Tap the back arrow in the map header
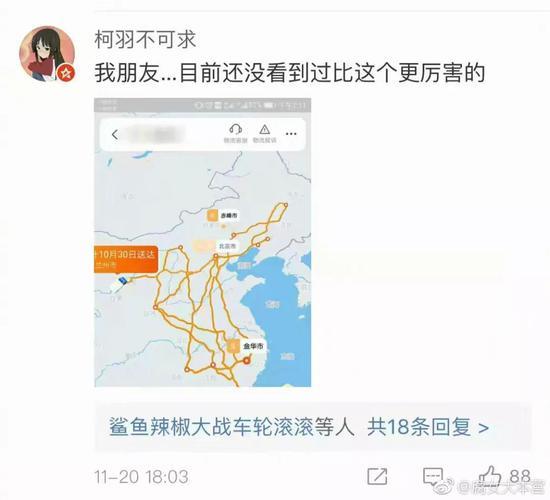This screenshot has height=500, width=550. 115,135
